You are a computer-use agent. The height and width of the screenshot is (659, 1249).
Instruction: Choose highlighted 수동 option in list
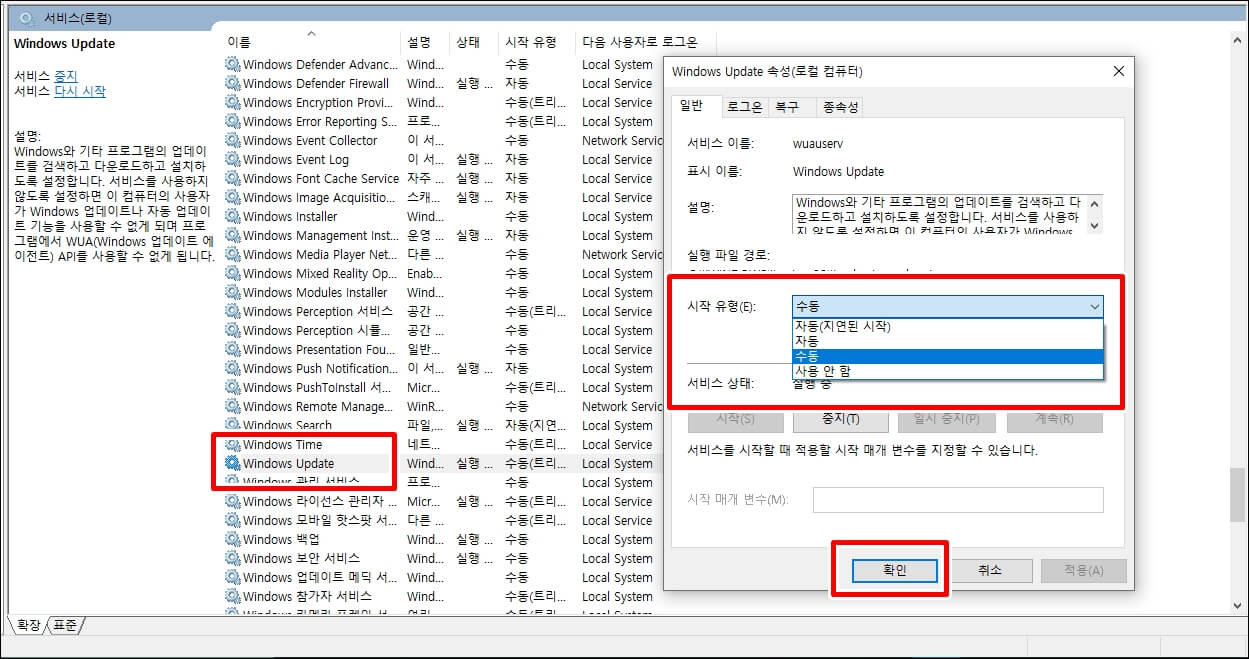pos(947,356)
